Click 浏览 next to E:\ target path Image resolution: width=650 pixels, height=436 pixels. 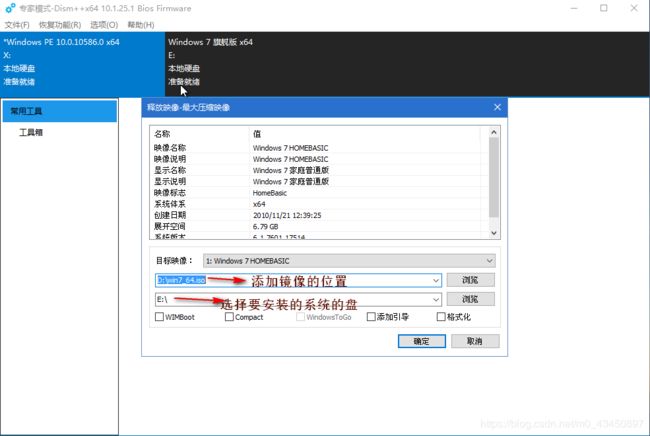click(x=471, y=299)
